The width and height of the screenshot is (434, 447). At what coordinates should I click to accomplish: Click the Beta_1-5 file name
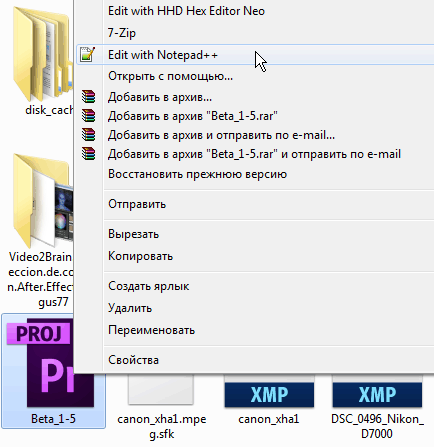[x=53, y=419]
